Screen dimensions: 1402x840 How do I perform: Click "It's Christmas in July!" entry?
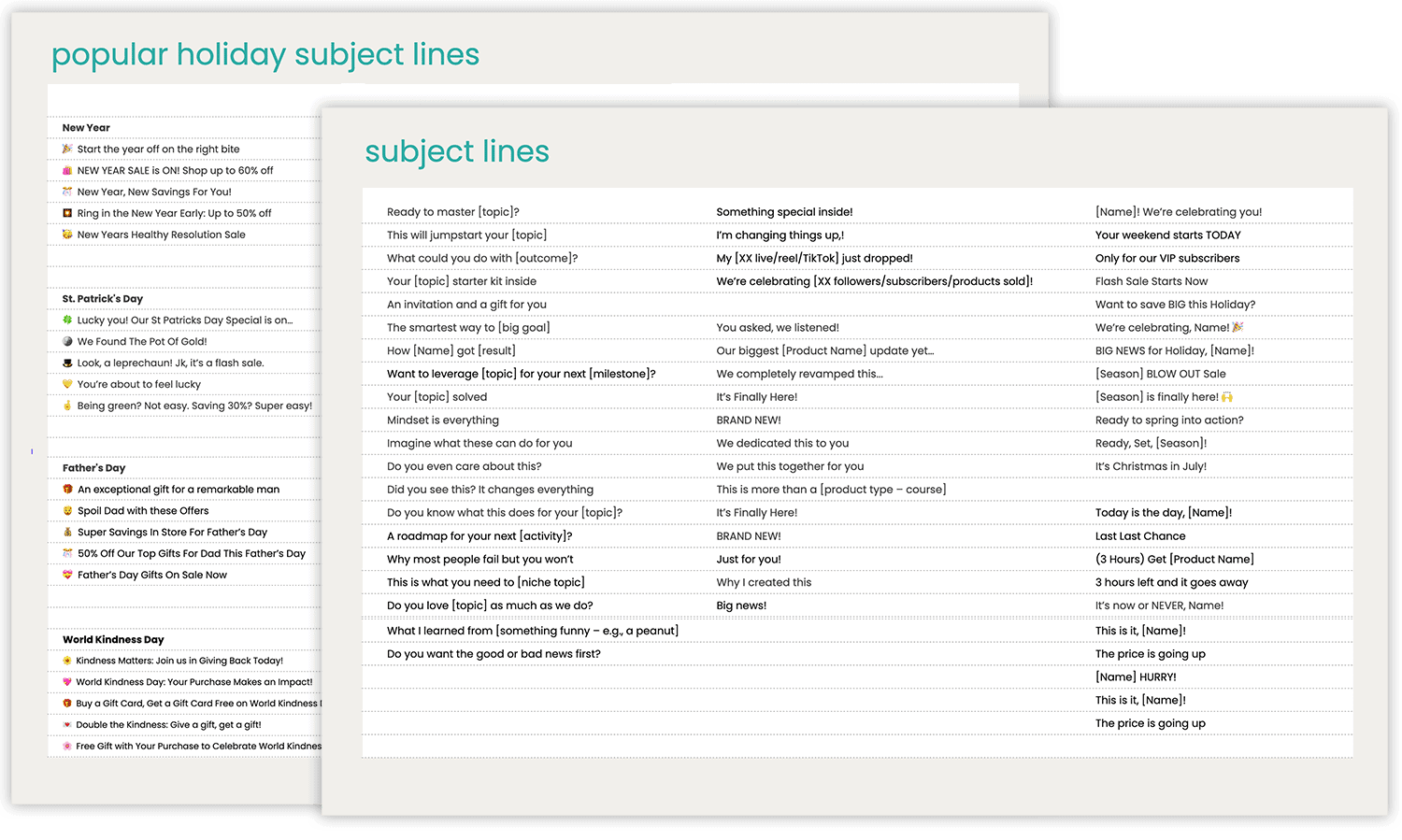(x=1151, y=465)
